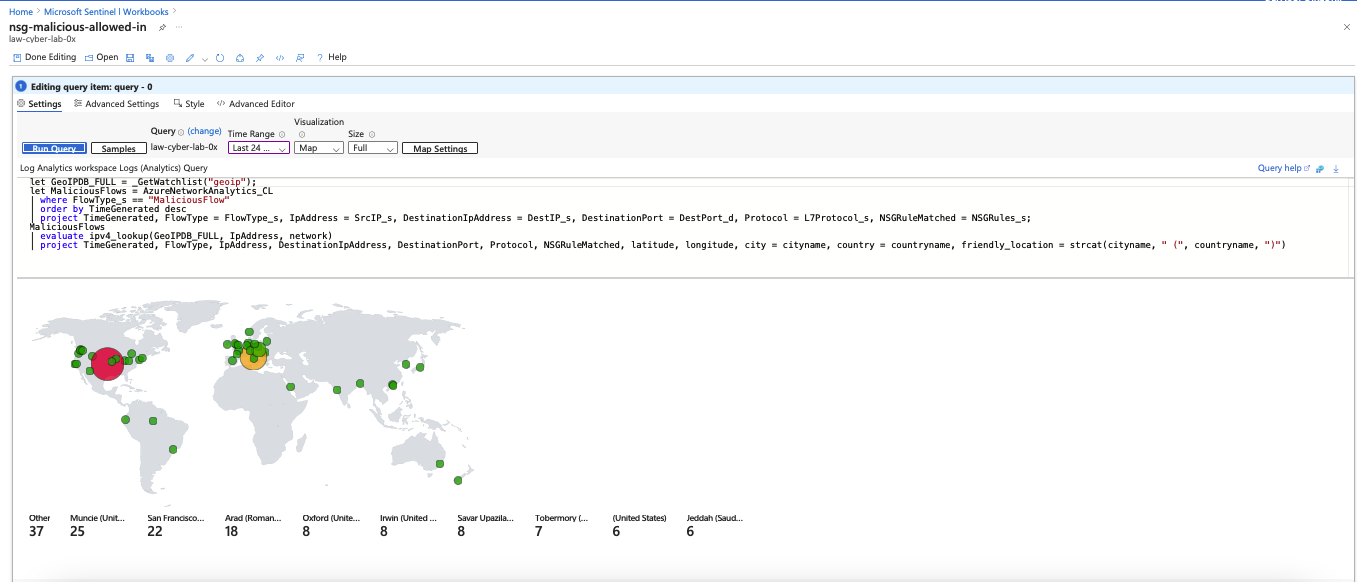Click the law-cyber-lab-0x query resource text
Image resolution: width=1357 pixels, height=582 pixels.
tap(184, 147)
